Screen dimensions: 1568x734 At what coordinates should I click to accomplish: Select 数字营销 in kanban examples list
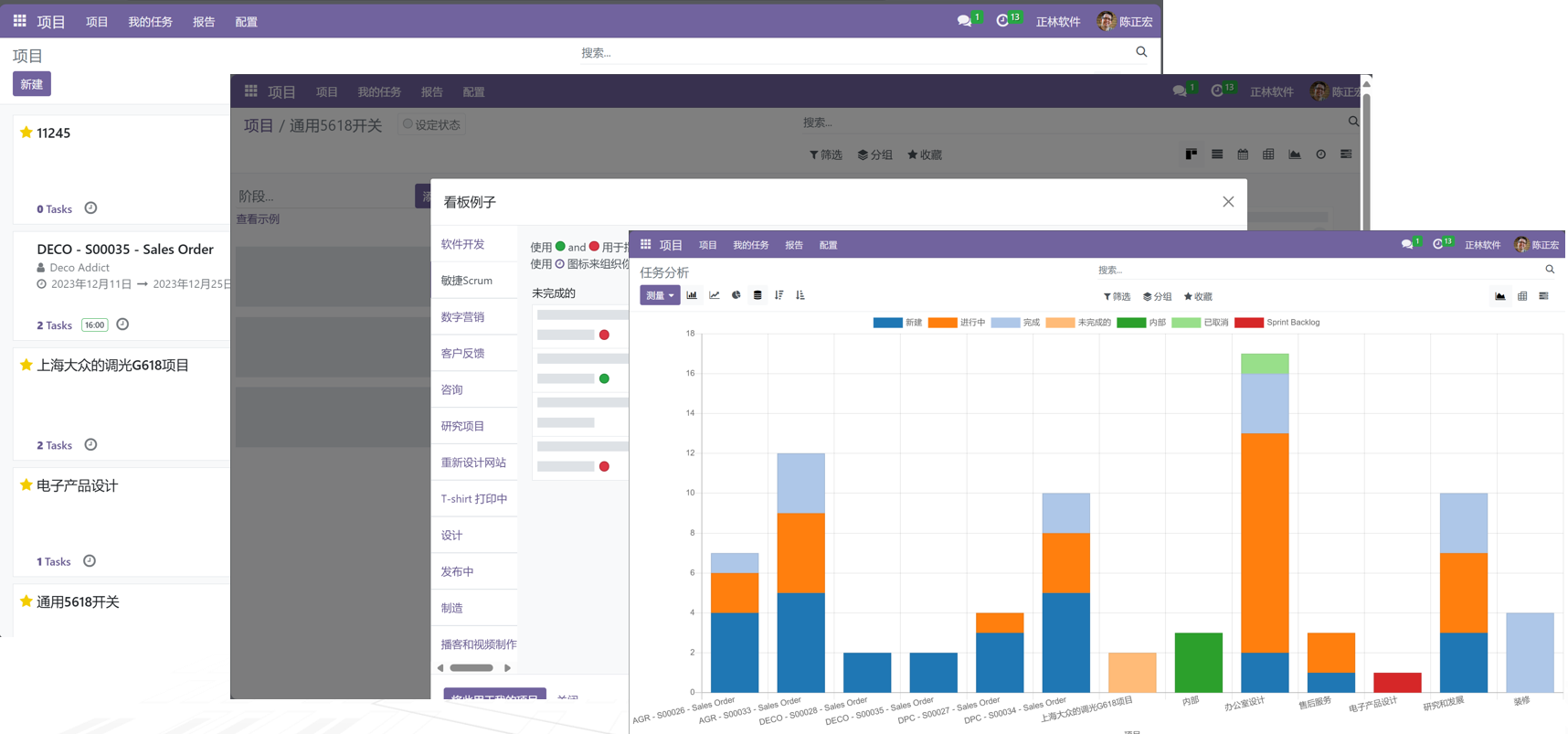(x=463, y=317)
